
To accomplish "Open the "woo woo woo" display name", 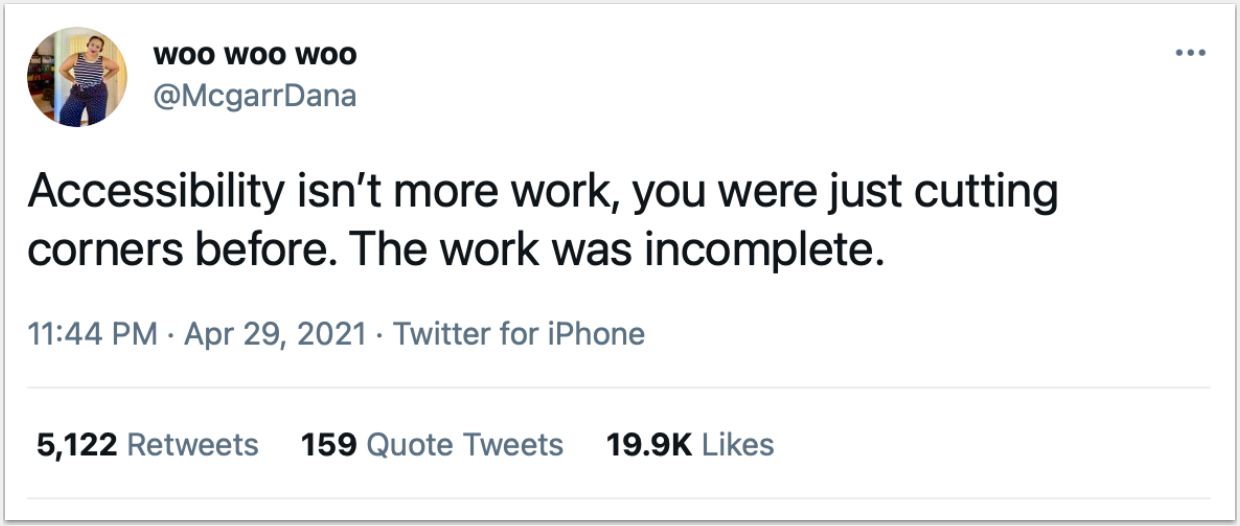I will tap(254, 54).
